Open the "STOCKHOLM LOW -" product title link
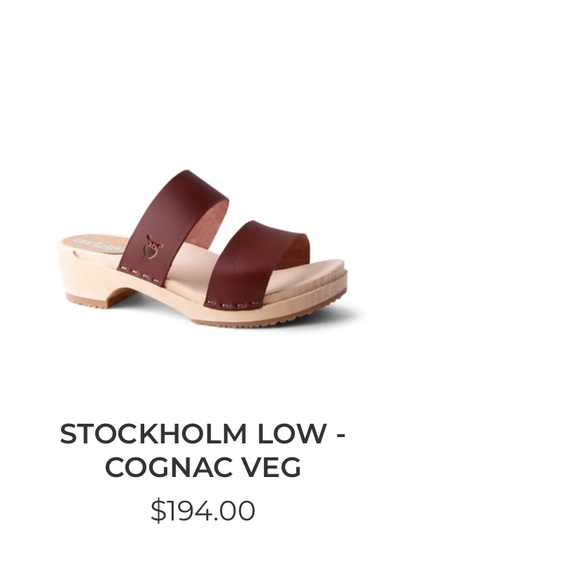The height and width of the screenshot is (580, 580). pos(203,434)
